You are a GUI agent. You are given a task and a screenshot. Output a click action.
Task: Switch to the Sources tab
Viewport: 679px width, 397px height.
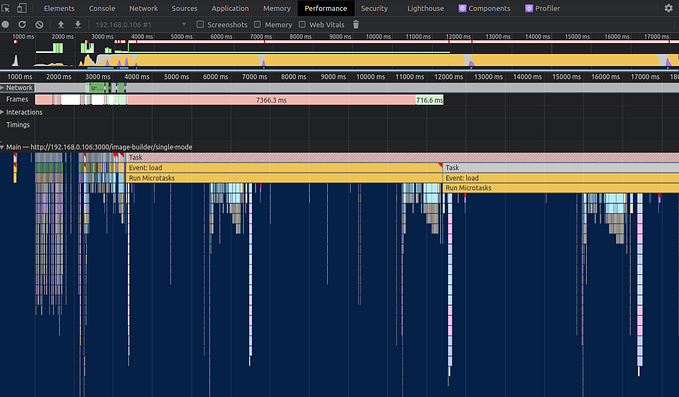tap(184, 8)
